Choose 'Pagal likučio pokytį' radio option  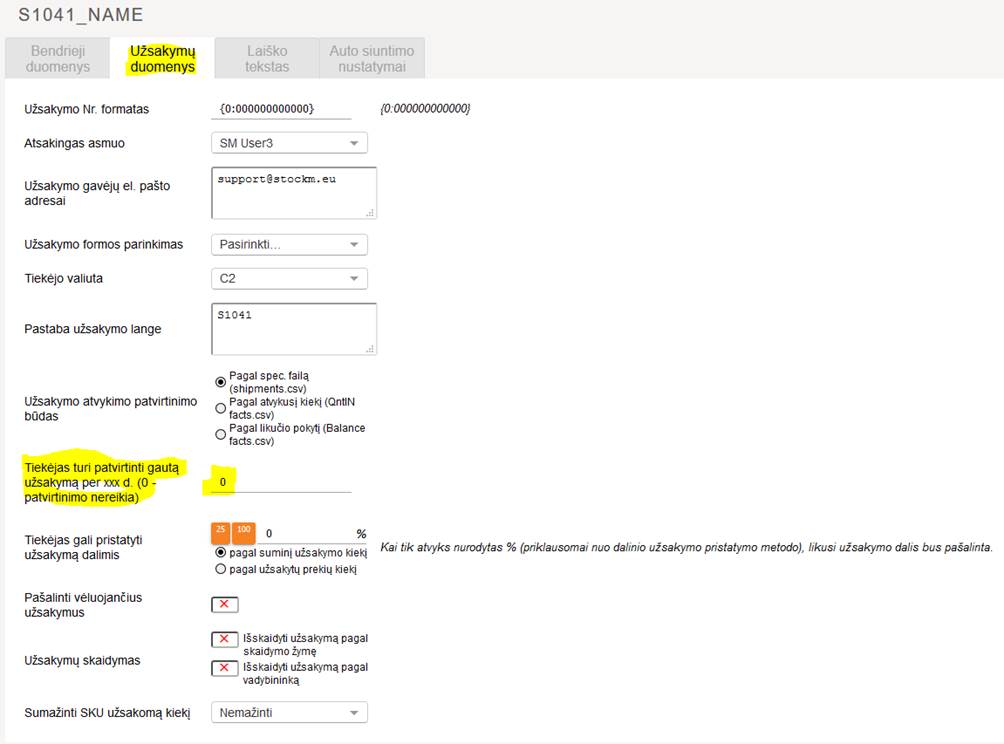pos(220,434)
